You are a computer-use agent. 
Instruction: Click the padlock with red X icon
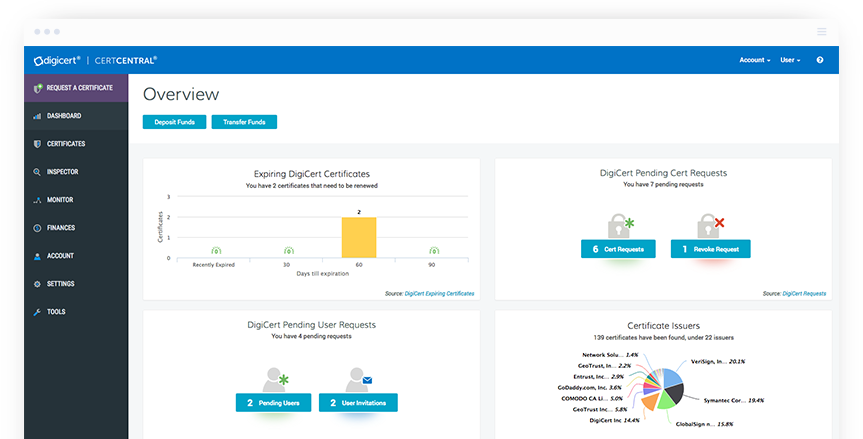click(711, 226)
